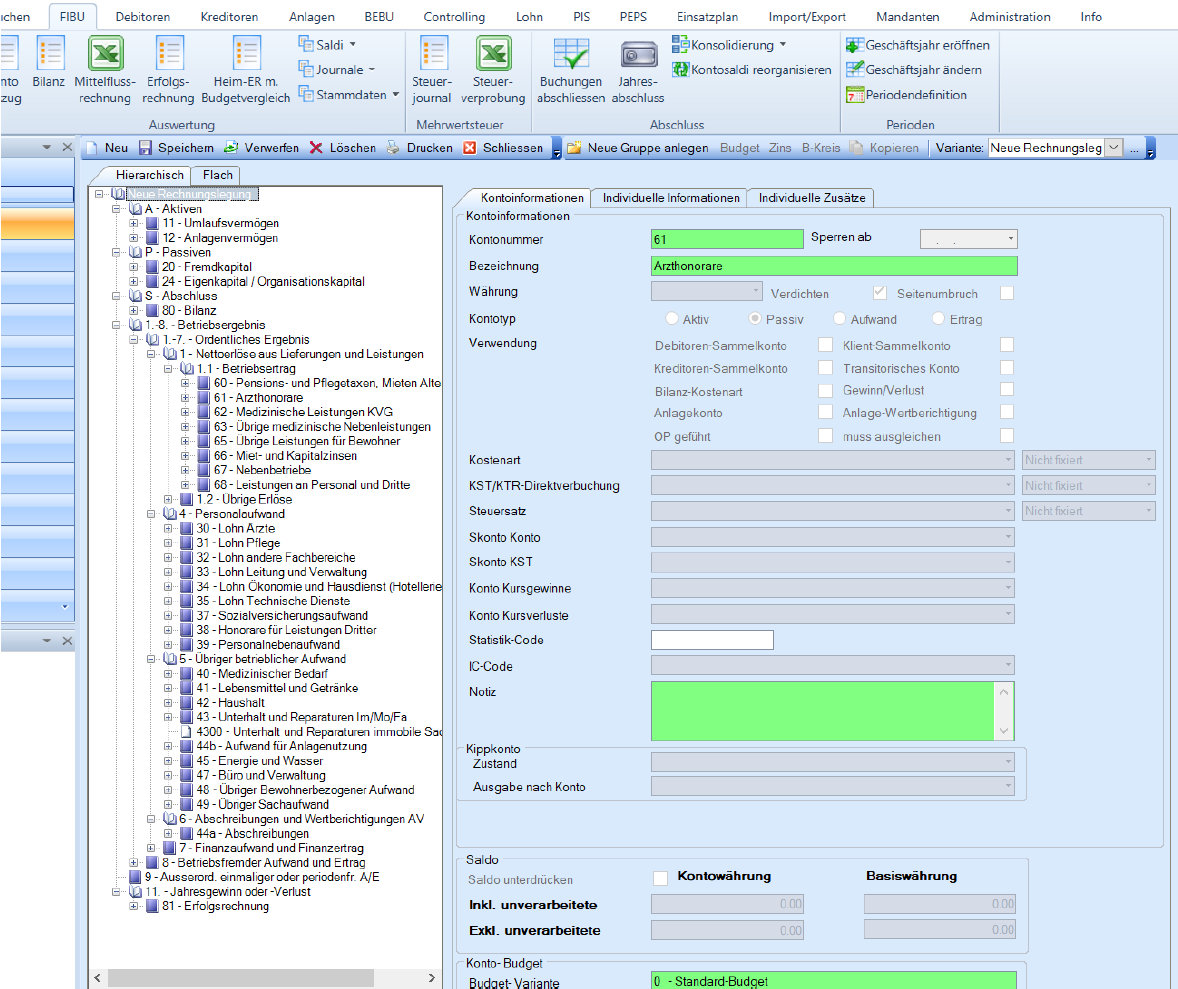
Task: Click the Buchungen abschliessen icon
Action: 570,54
